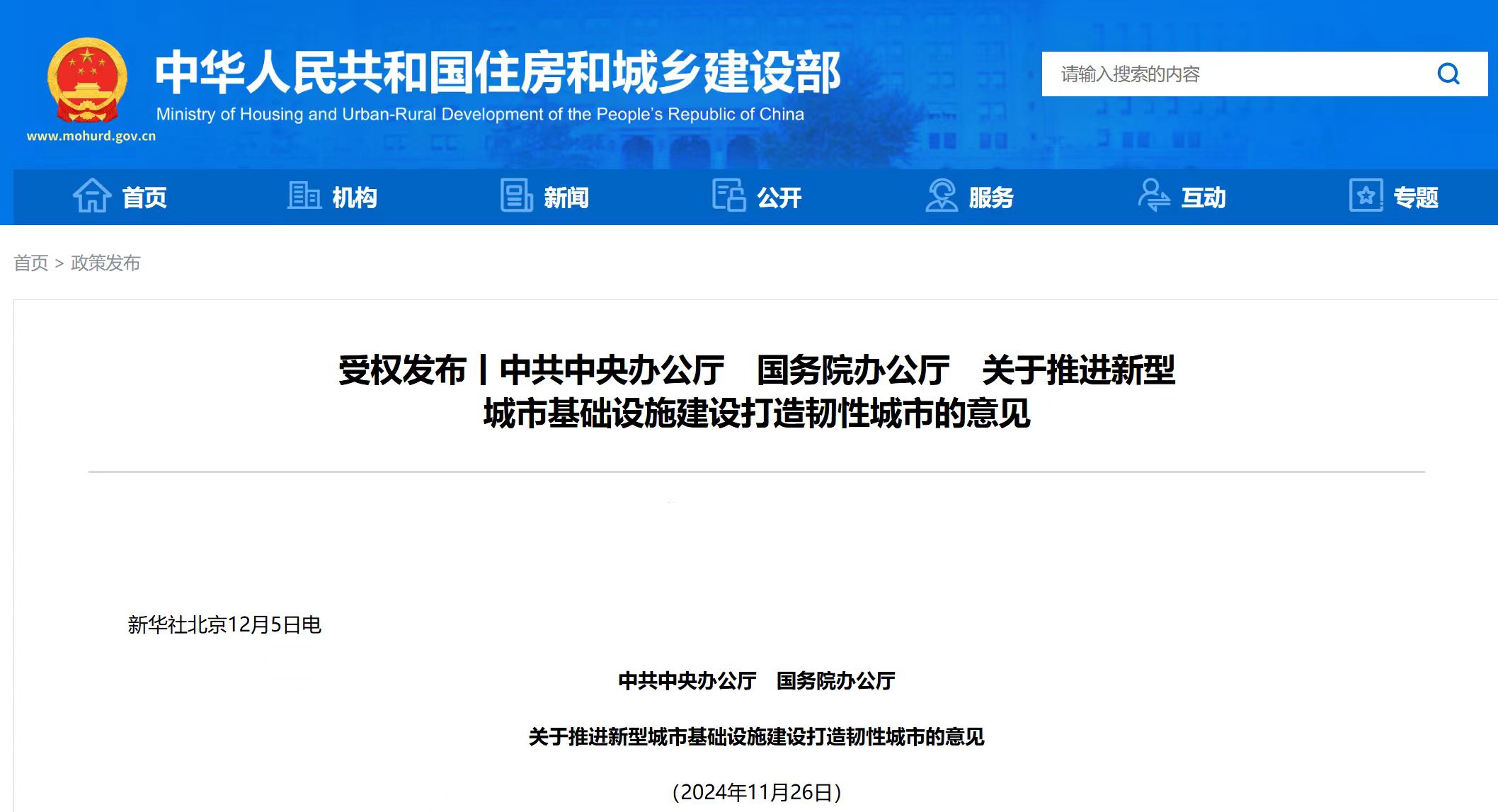Click the dateline 新华社北京12月5日电
1498x812 pixels.
pyautogui.click(x=224, y=624)
